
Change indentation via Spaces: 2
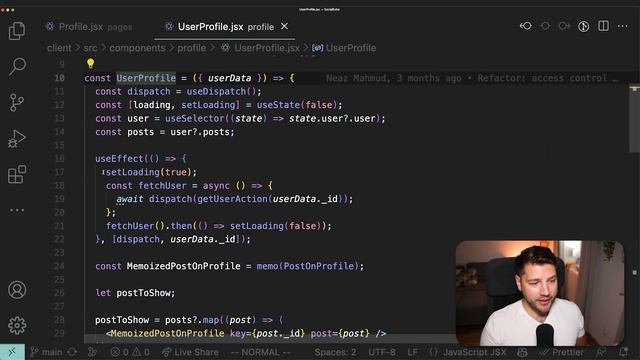(335, 352)
